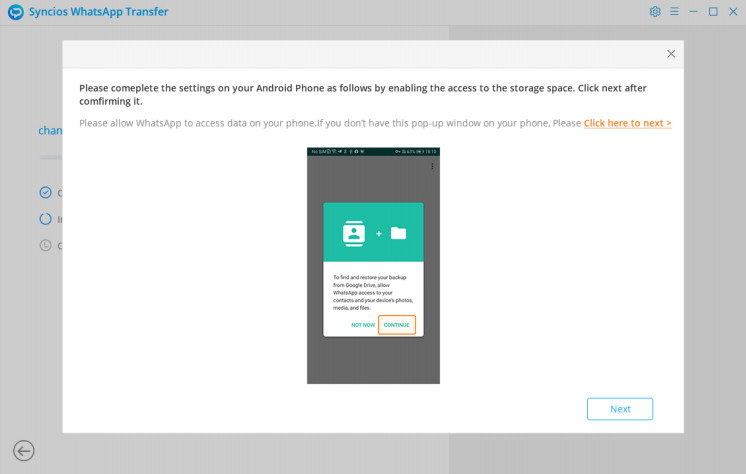Click the Android phone tutorial screenshot
The height and width of the screenshot is (474, 746).
(373, 266)
